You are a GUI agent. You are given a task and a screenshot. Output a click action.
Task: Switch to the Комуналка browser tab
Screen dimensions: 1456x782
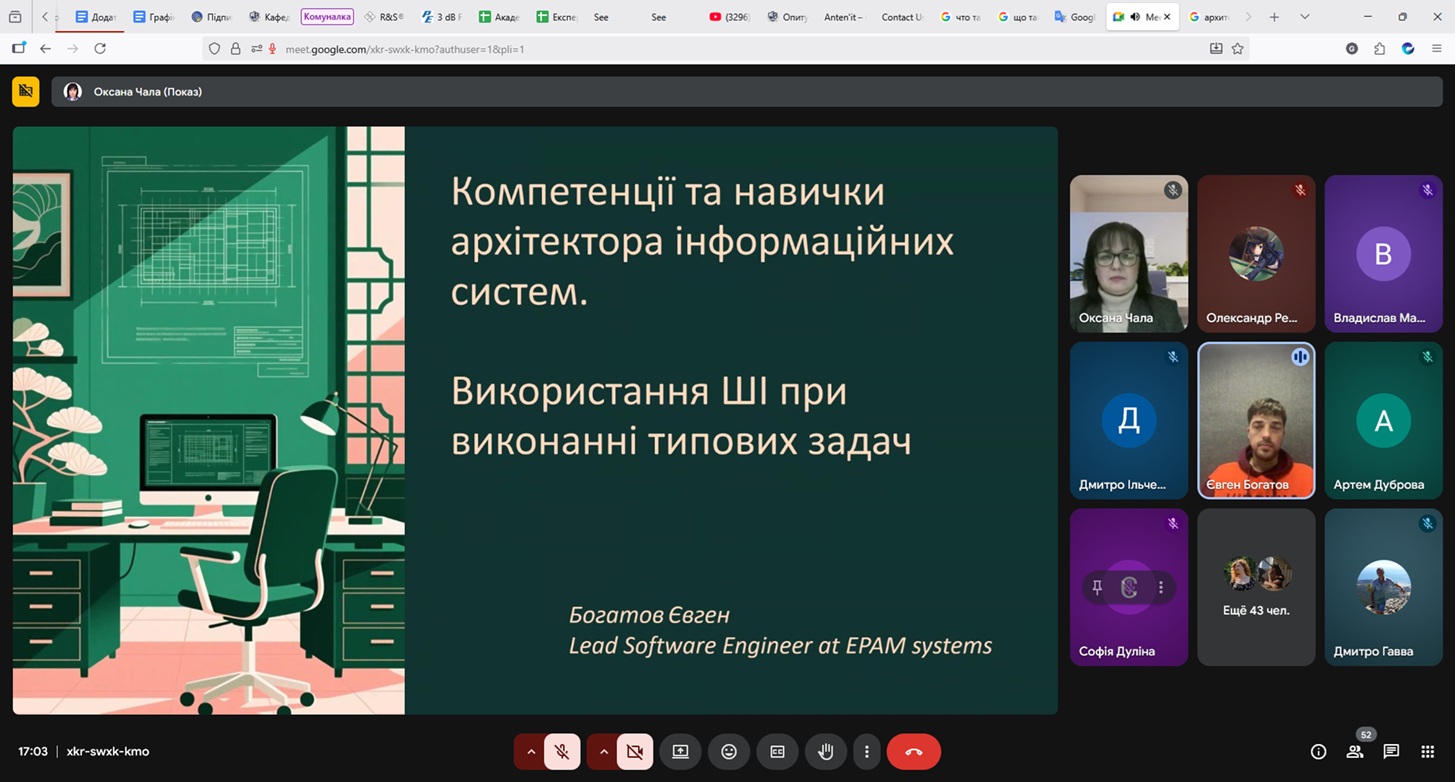[x=327, y=17]
